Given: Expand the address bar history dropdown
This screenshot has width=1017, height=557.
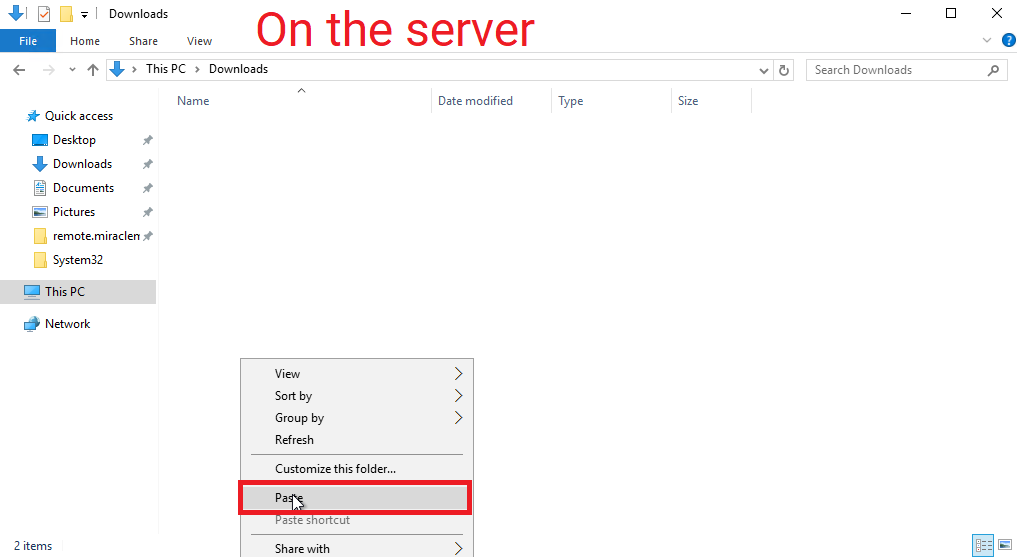Looking at the screenshot, I should (764, 70).
